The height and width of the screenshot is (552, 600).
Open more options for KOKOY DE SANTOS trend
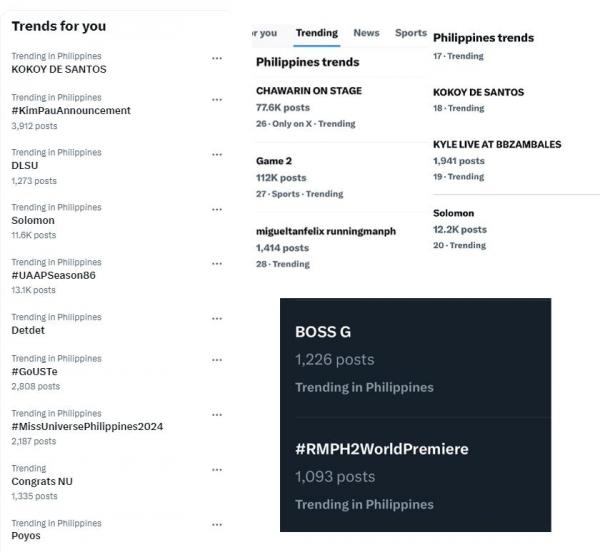[x=217, y=58]
